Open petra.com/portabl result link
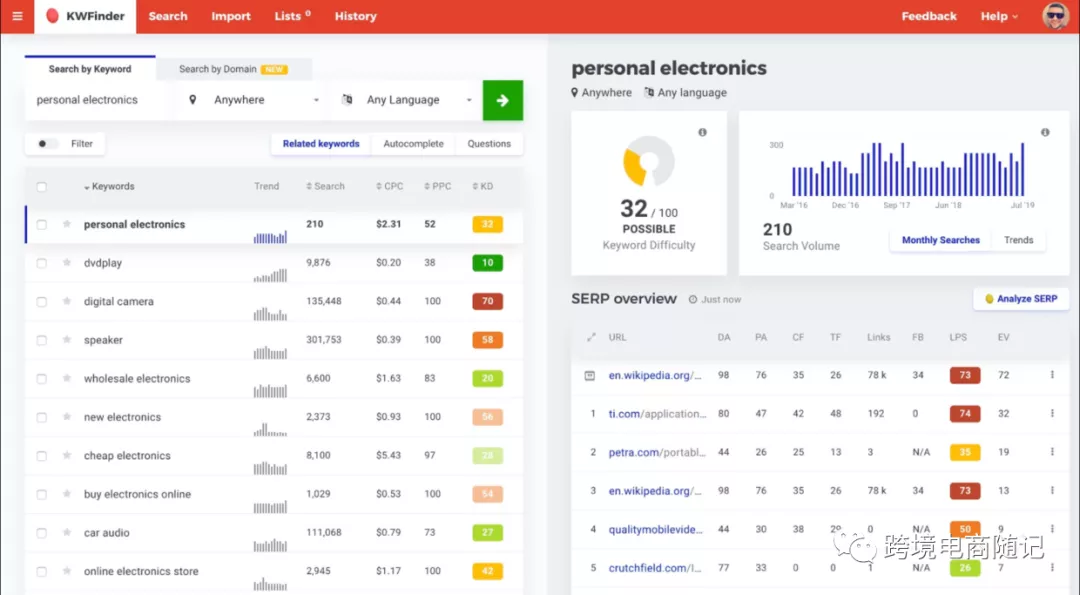This screenshot has height=595, width=1080. pyautogui.click(x=657, y=452)
